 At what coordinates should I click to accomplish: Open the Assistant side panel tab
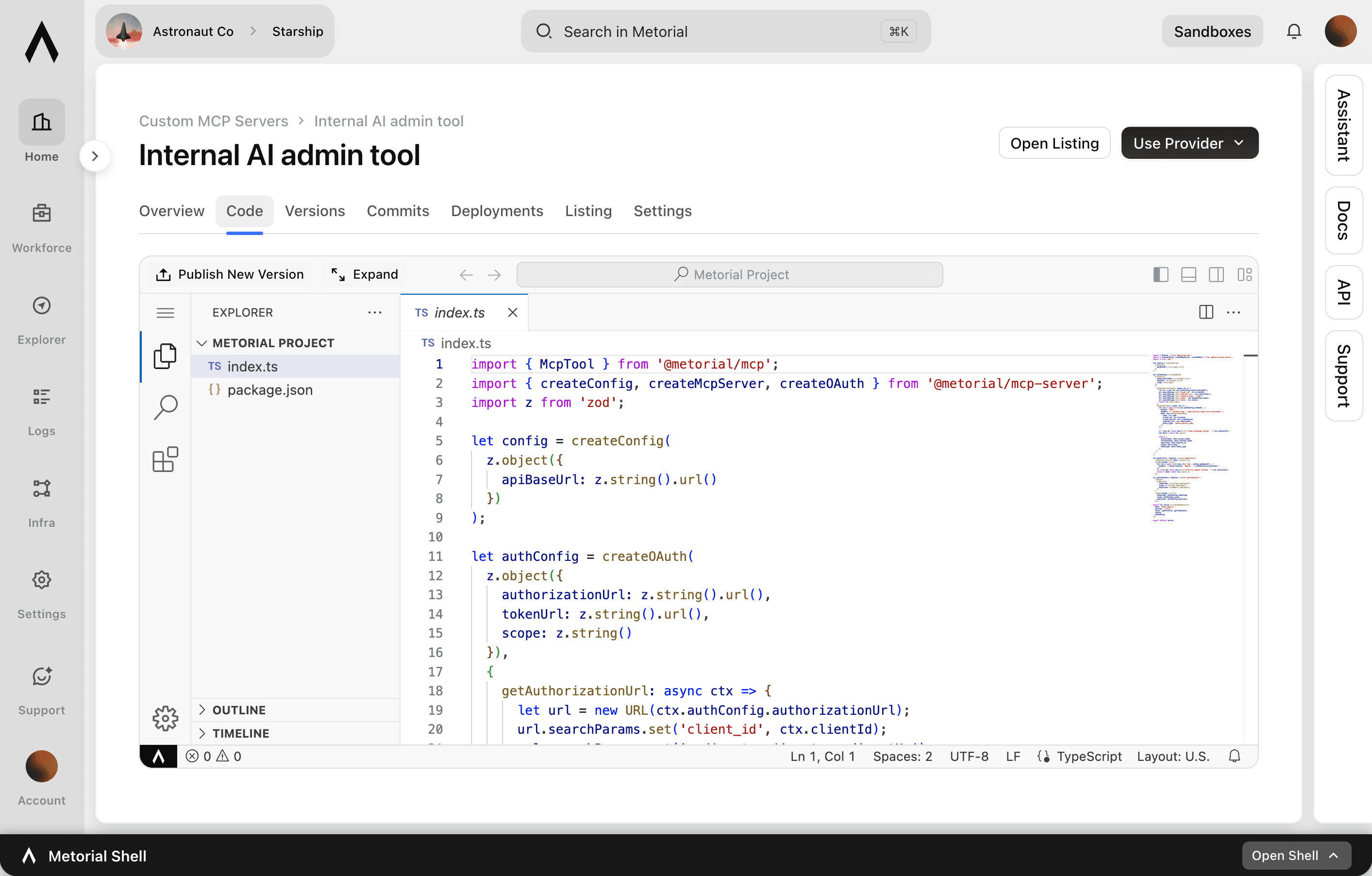coord(1343,125)
